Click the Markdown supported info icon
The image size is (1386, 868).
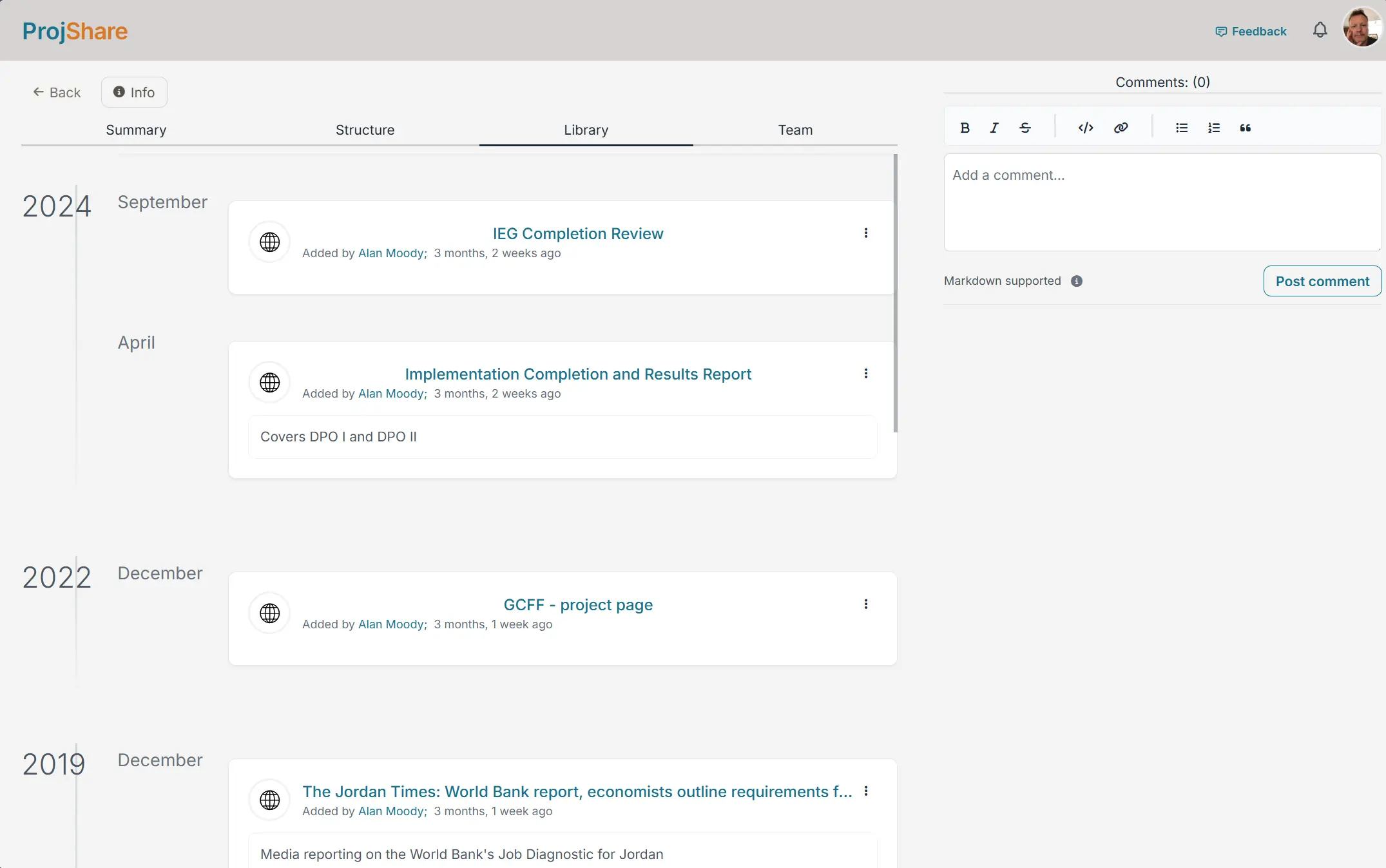click(x=1077, y=281)
